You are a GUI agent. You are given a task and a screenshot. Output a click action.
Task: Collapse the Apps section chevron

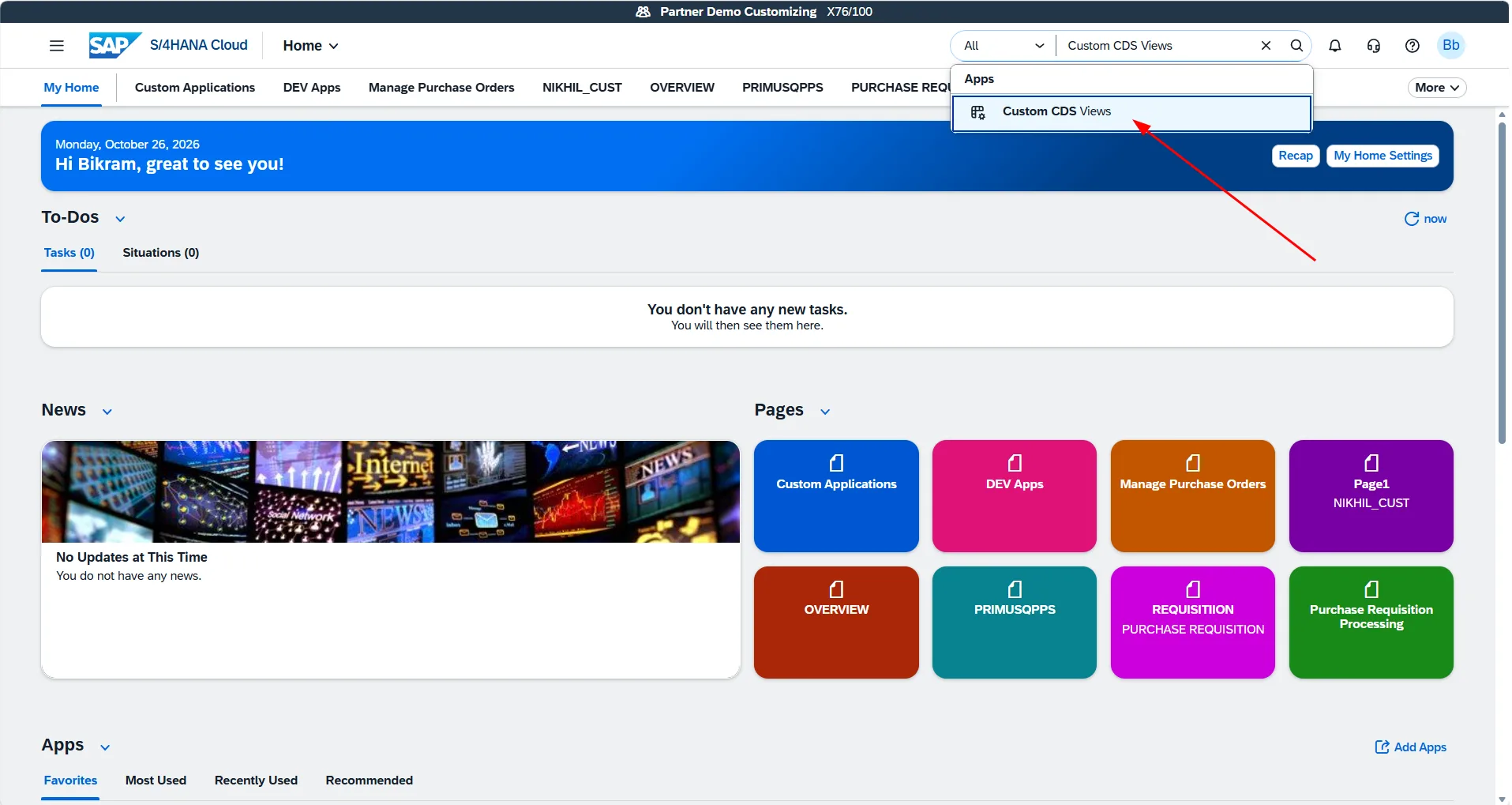tap(105, 747)
